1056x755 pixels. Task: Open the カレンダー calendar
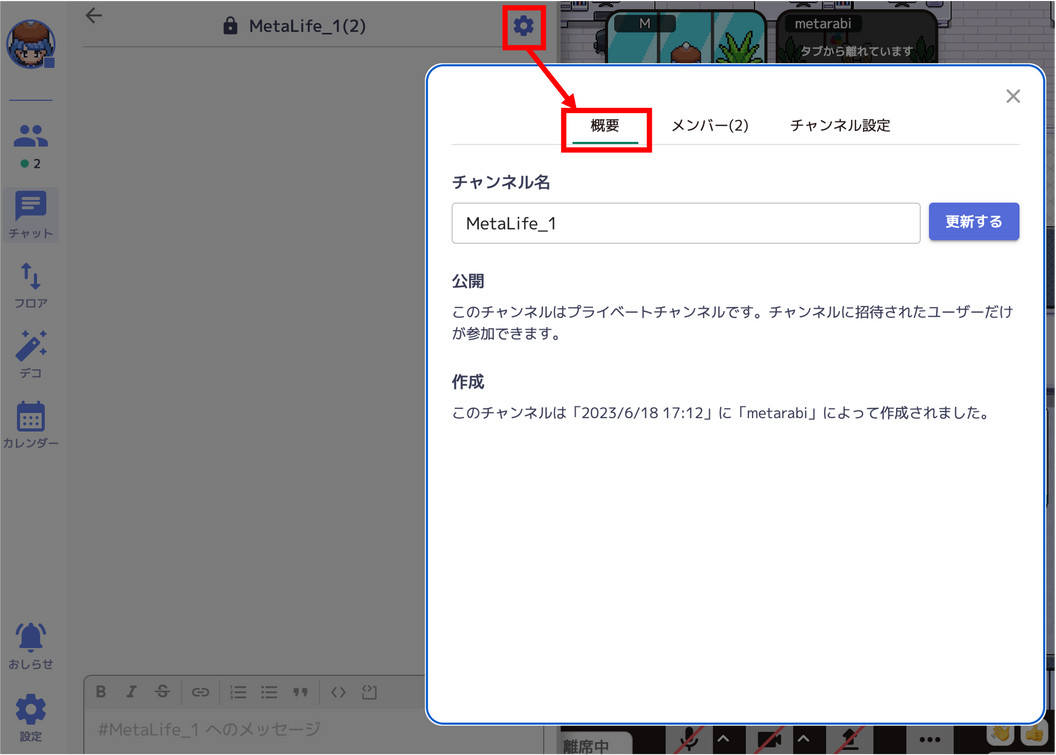tap(30, 425)
